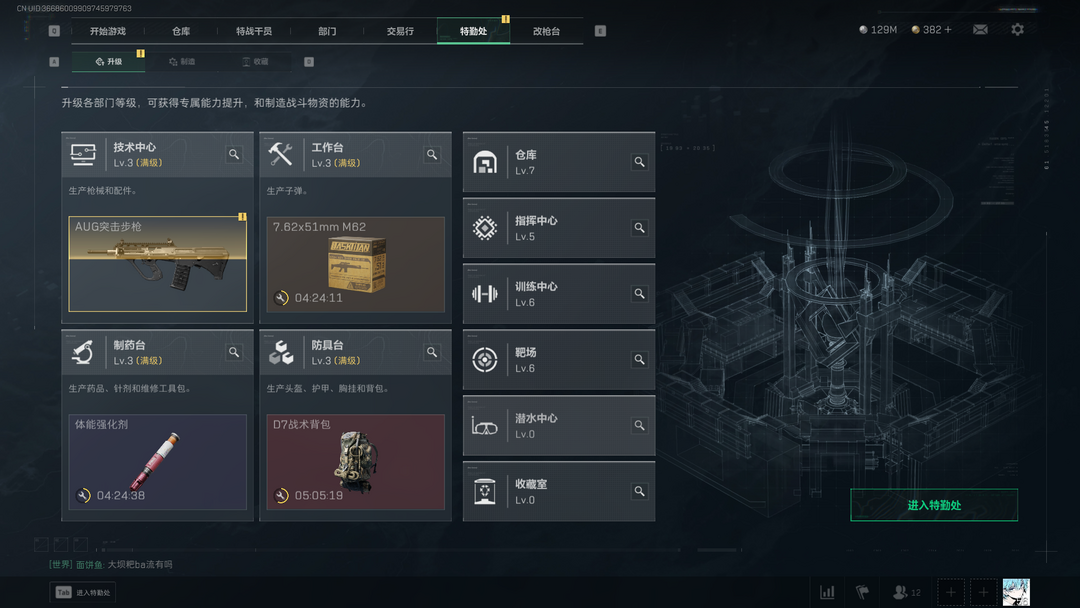
Task: Inspect 仓库 with its magnifier icon
Action: 639,162
